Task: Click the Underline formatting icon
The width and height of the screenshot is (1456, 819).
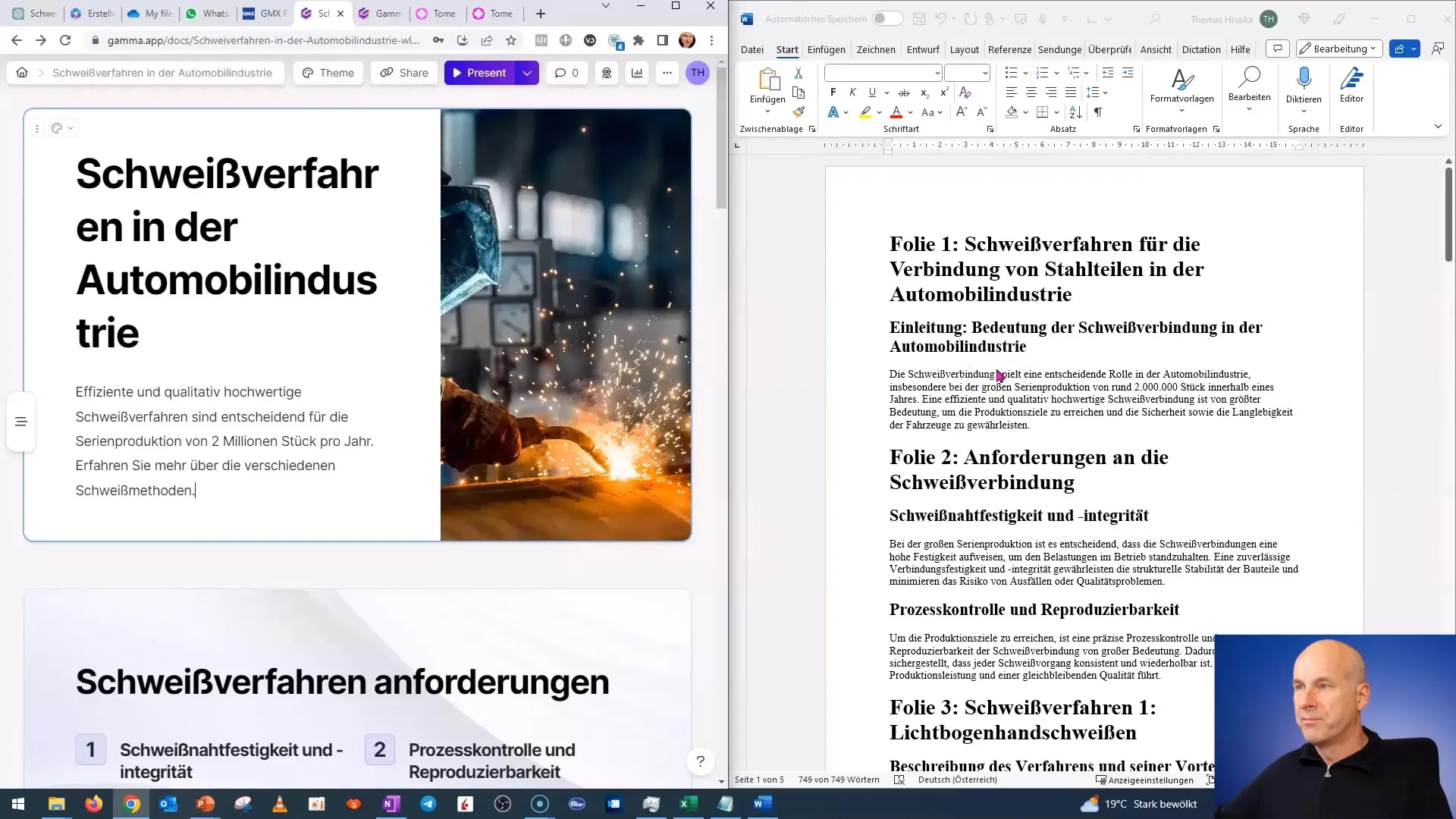Action: (871, 93)
